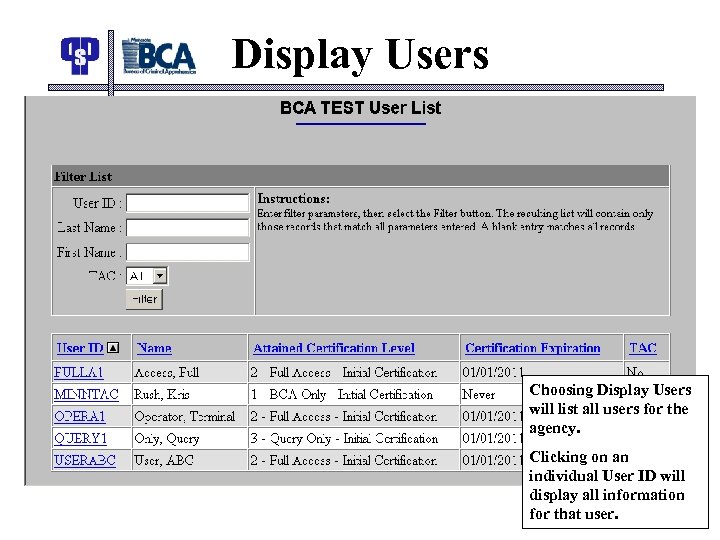Sort by User ID column header

(80, 348)
